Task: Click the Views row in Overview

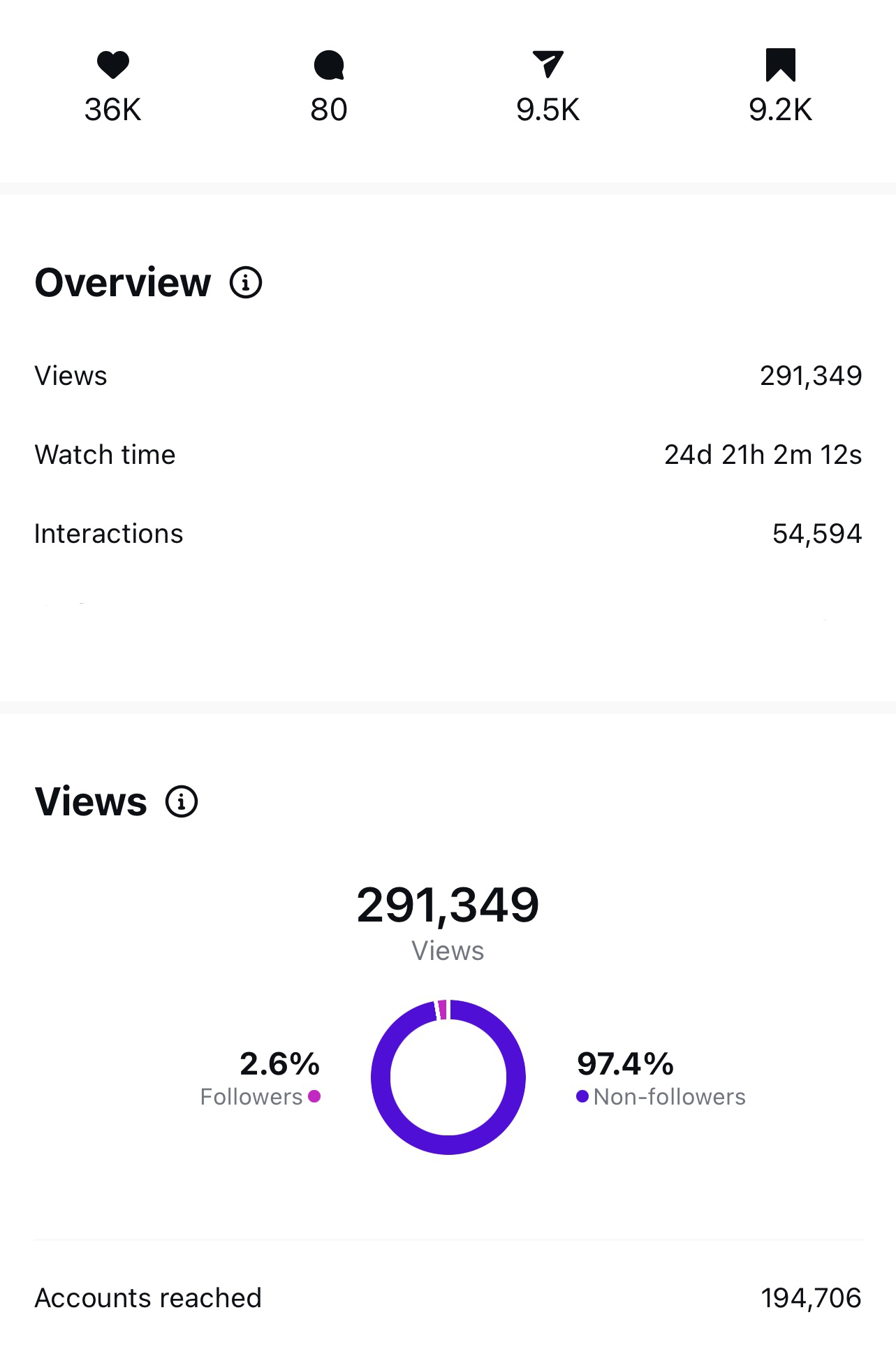Action: tap(448, 376)
